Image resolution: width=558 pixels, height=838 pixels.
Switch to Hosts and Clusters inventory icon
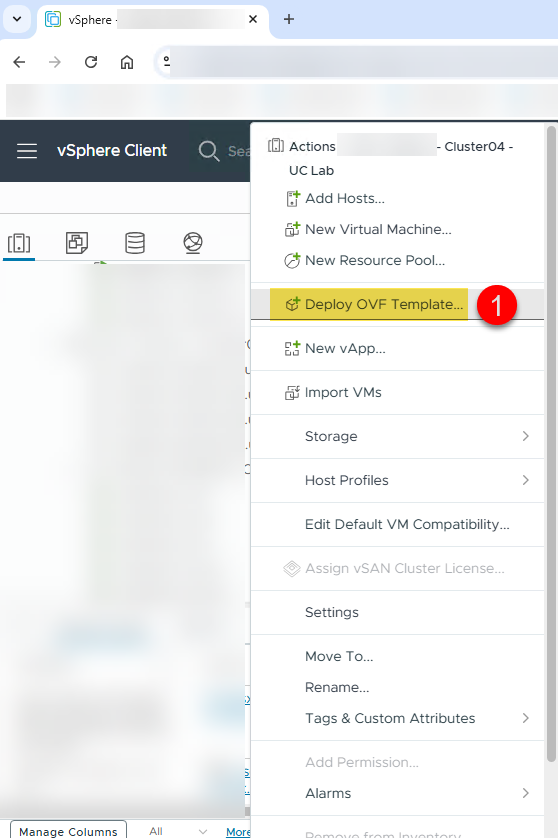(19, 243)
